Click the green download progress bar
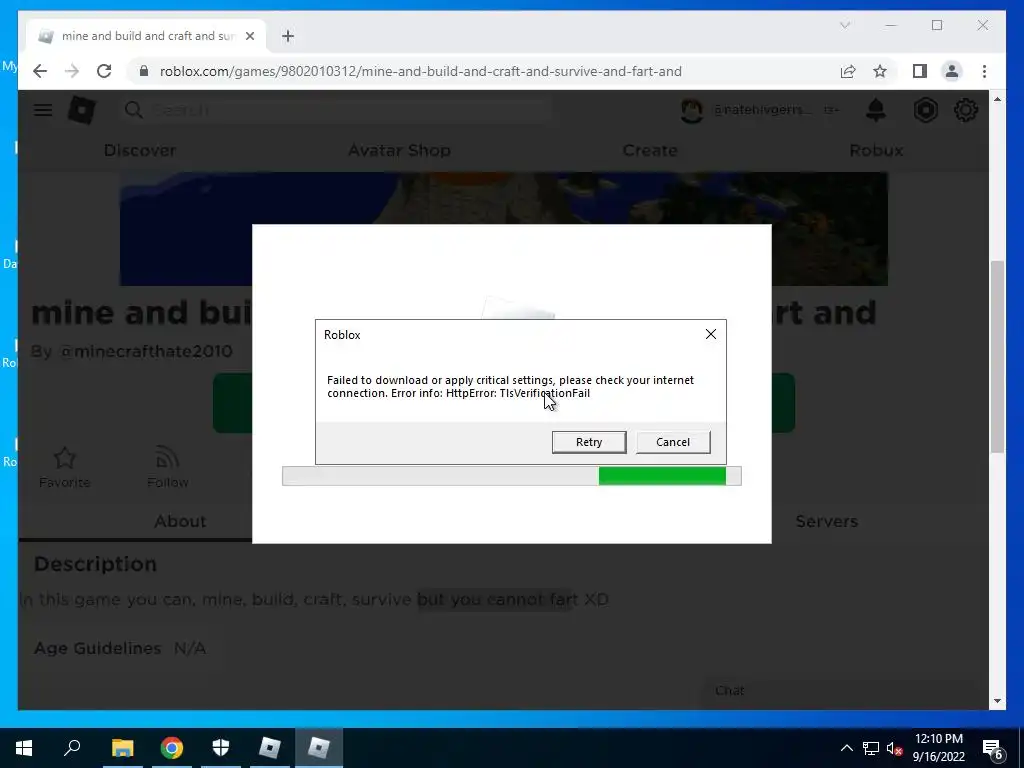Image resolution: width=1024 pixels, height=768 pixels. coord(662,476)
